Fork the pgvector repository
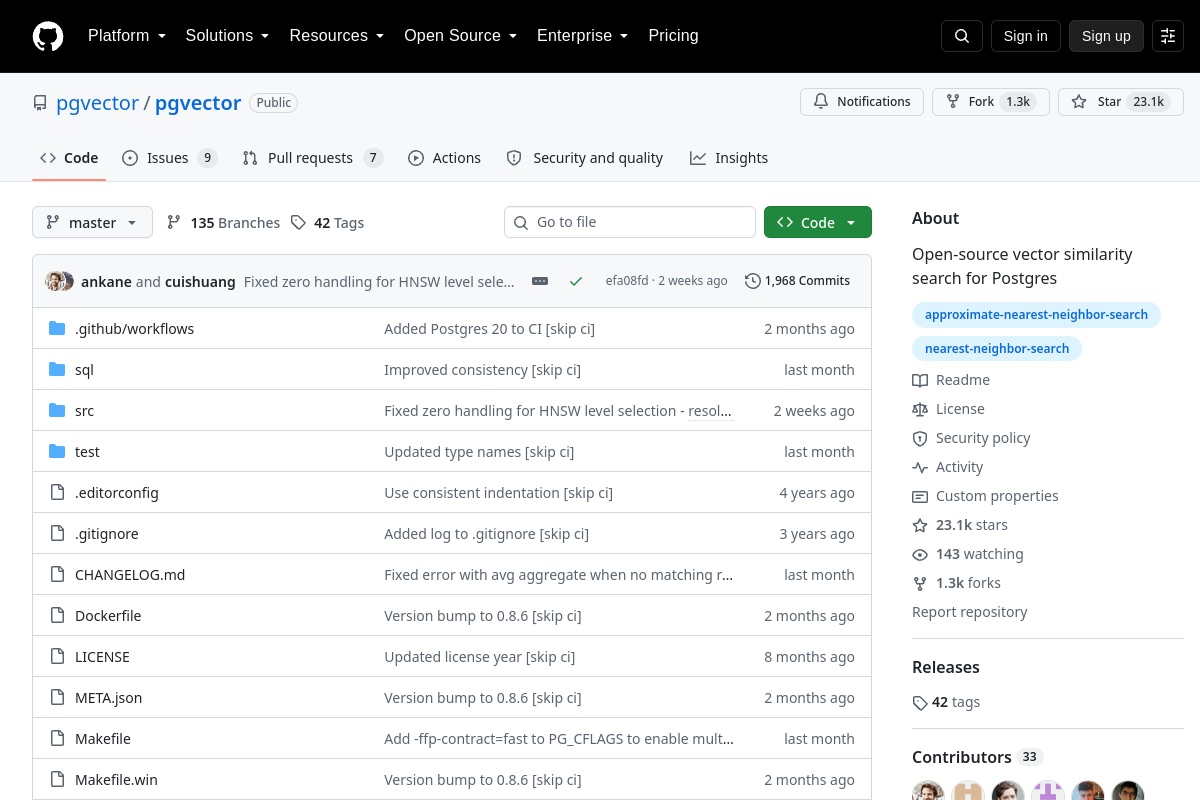The height and width of the screenshot is (800, 1200). 991,102
